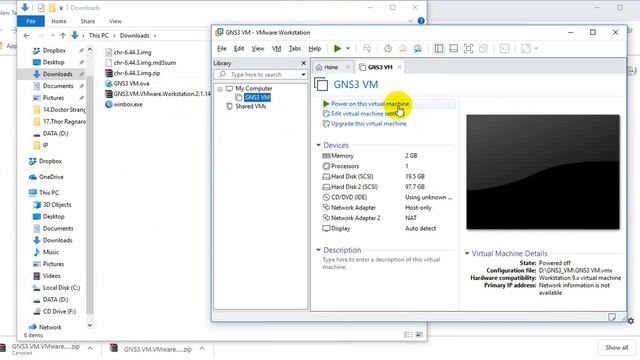Click the Send Ctrl+Alt+Del toolbar icon
Screen dimensions: 640x360
[x=367, y=49]
